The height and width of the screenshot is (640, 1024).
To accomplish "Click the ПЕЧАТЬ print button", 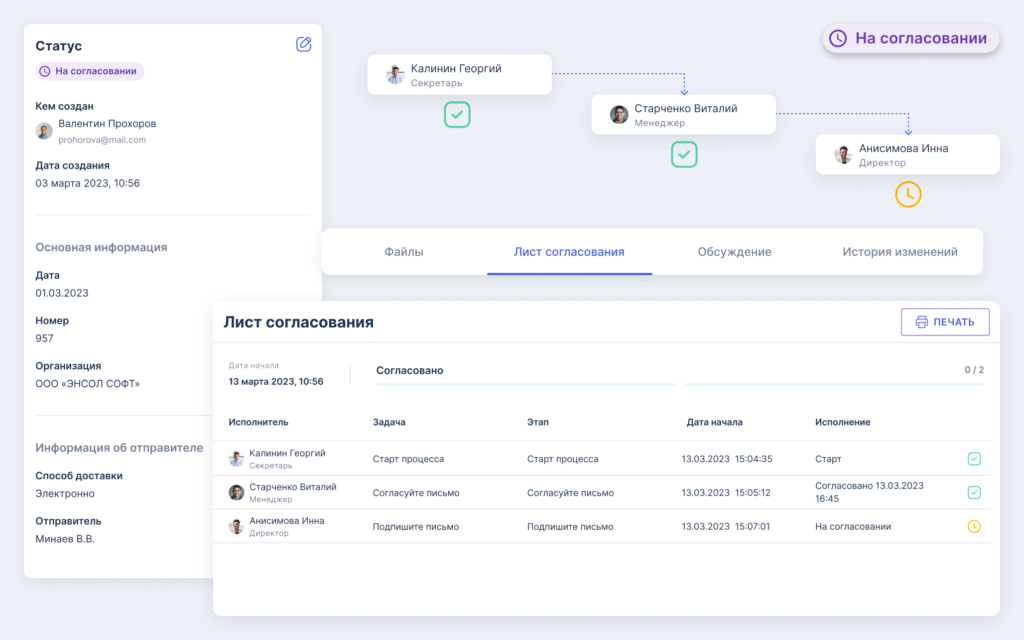I will point(945,322).
